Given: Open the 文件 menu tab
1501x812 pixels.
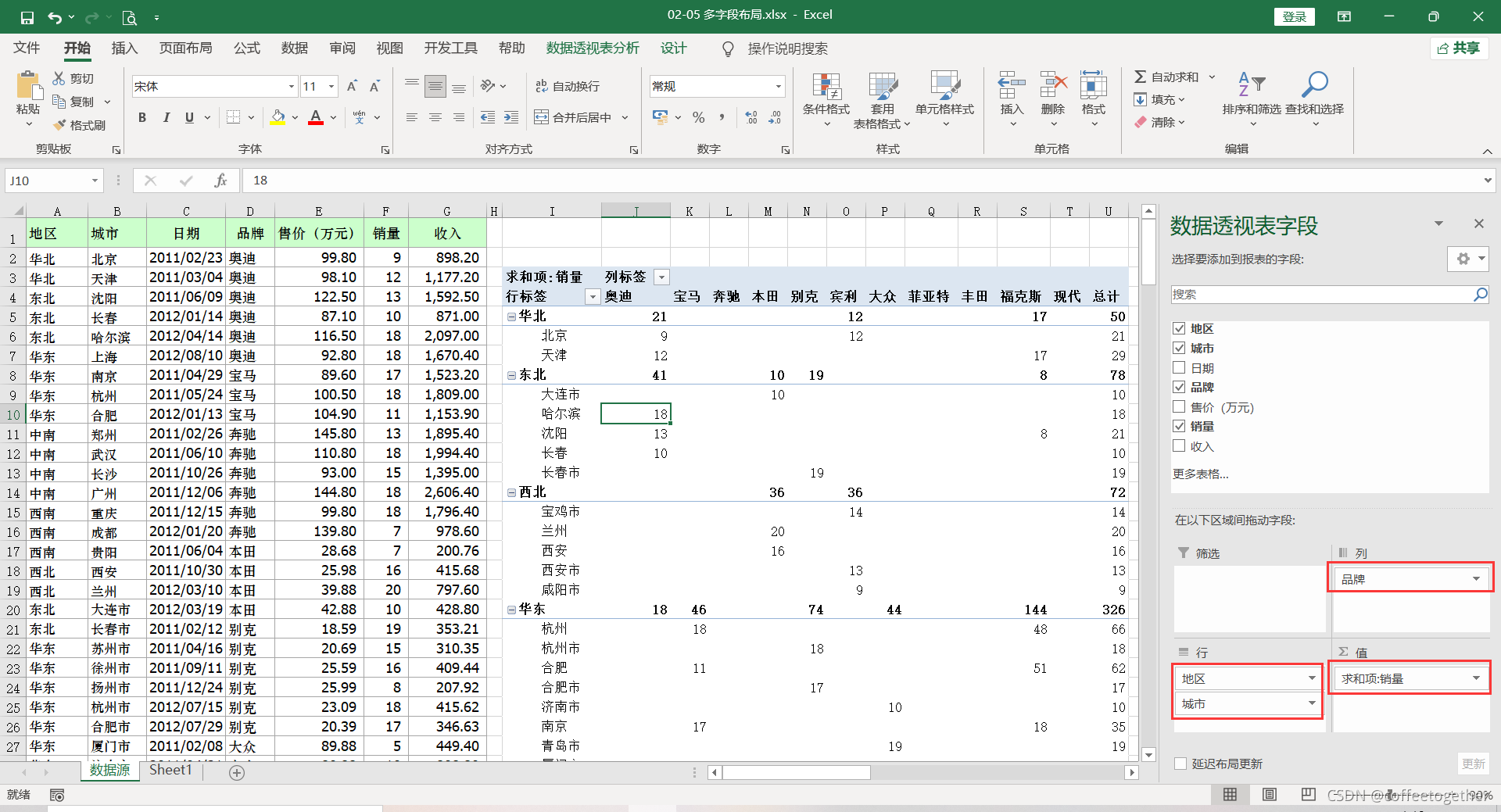Looking at the screenshot, I should pos(27,48).
